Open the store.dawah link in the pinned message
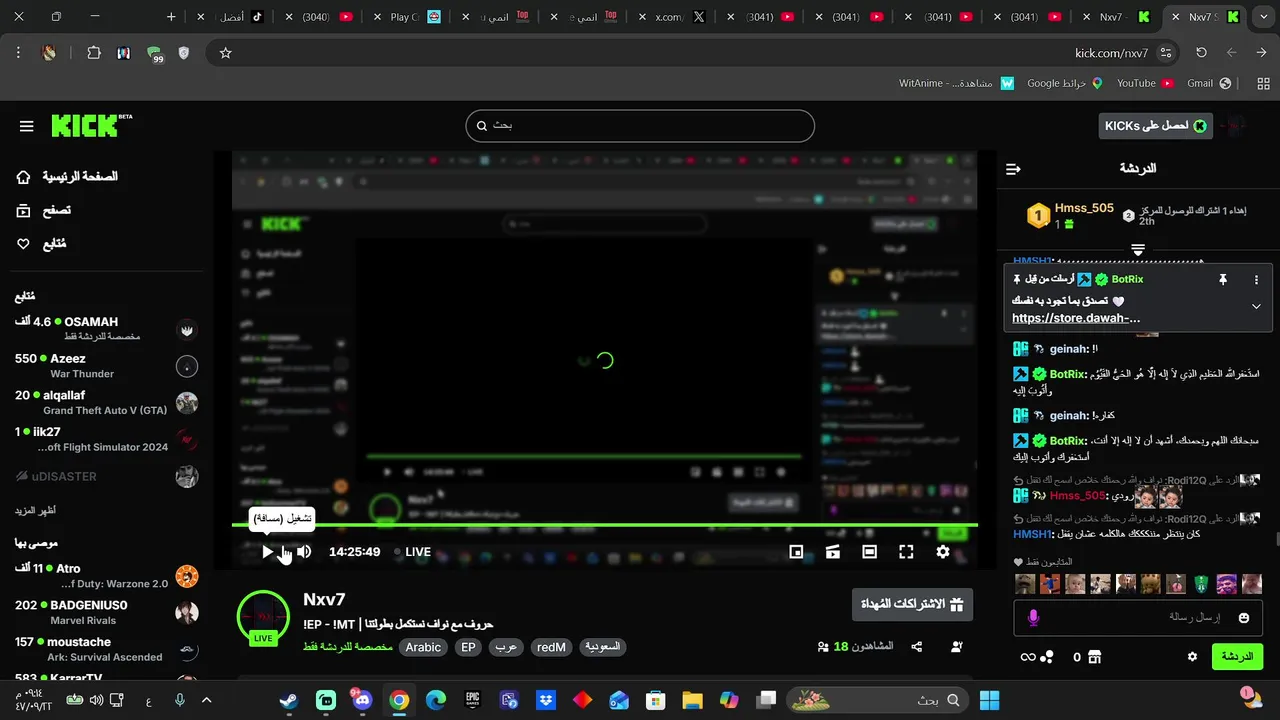 tap(1076, 318)
